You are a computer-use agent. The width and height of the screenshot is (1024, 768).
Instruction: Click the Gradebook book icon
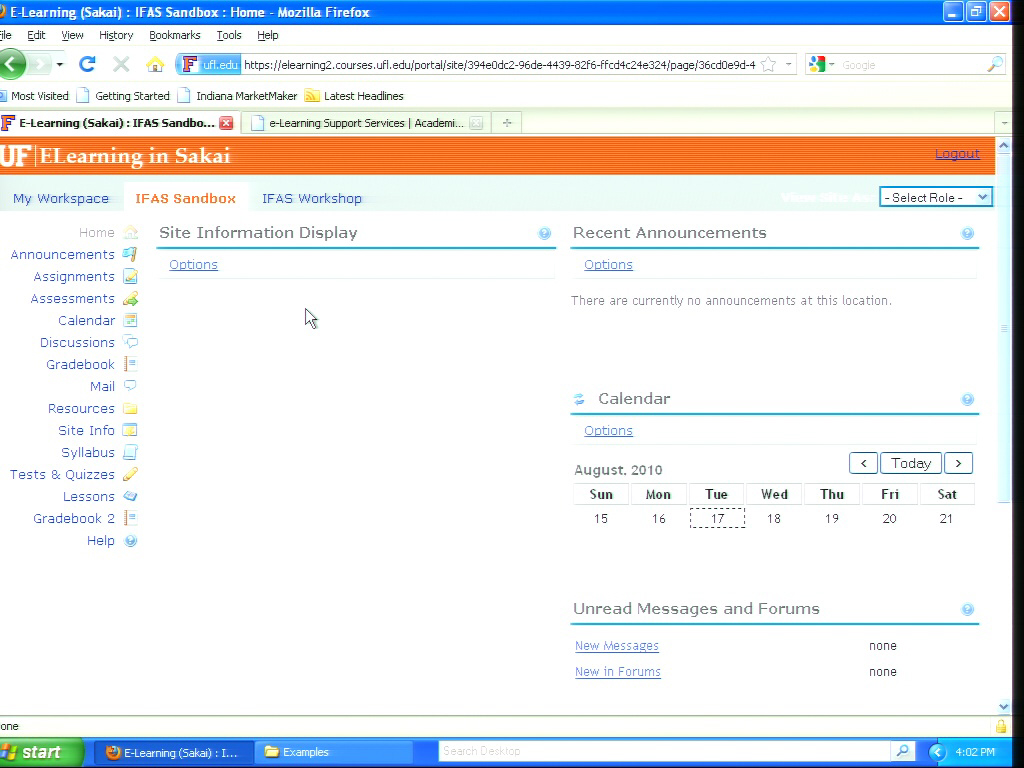(x=130, y=364)
